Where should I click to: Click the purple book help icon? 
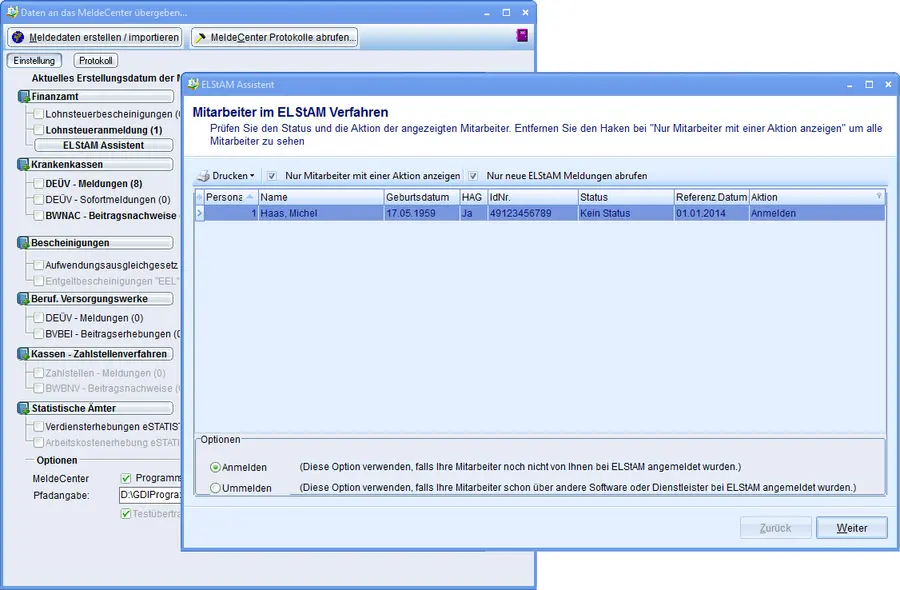click(521, 37)
